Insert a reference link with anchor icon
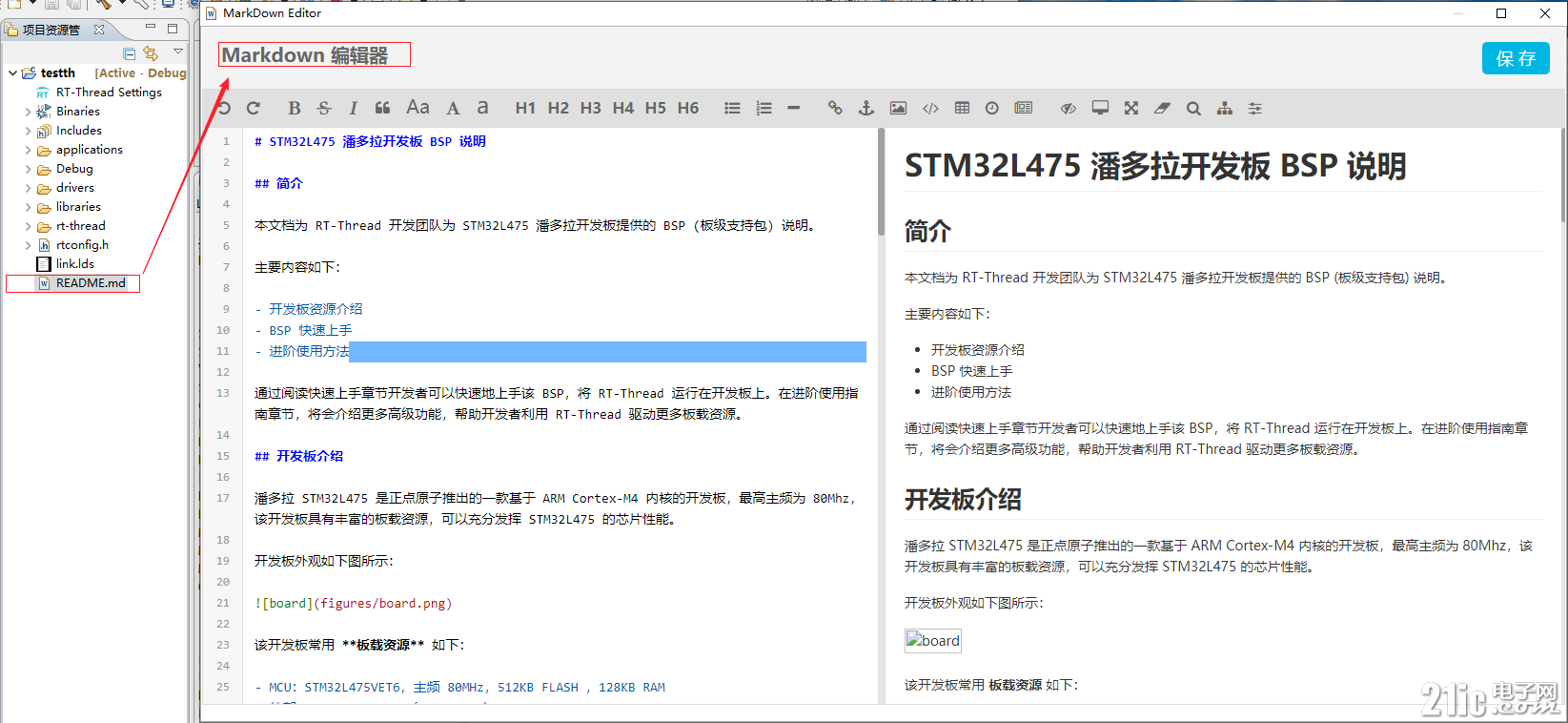 [866, 108]
